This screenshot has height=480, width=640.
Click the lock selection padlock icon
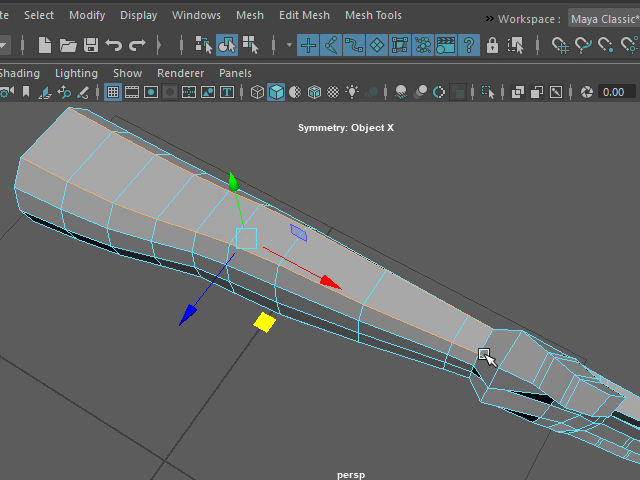pyautogui.click(x=492, y=45)
